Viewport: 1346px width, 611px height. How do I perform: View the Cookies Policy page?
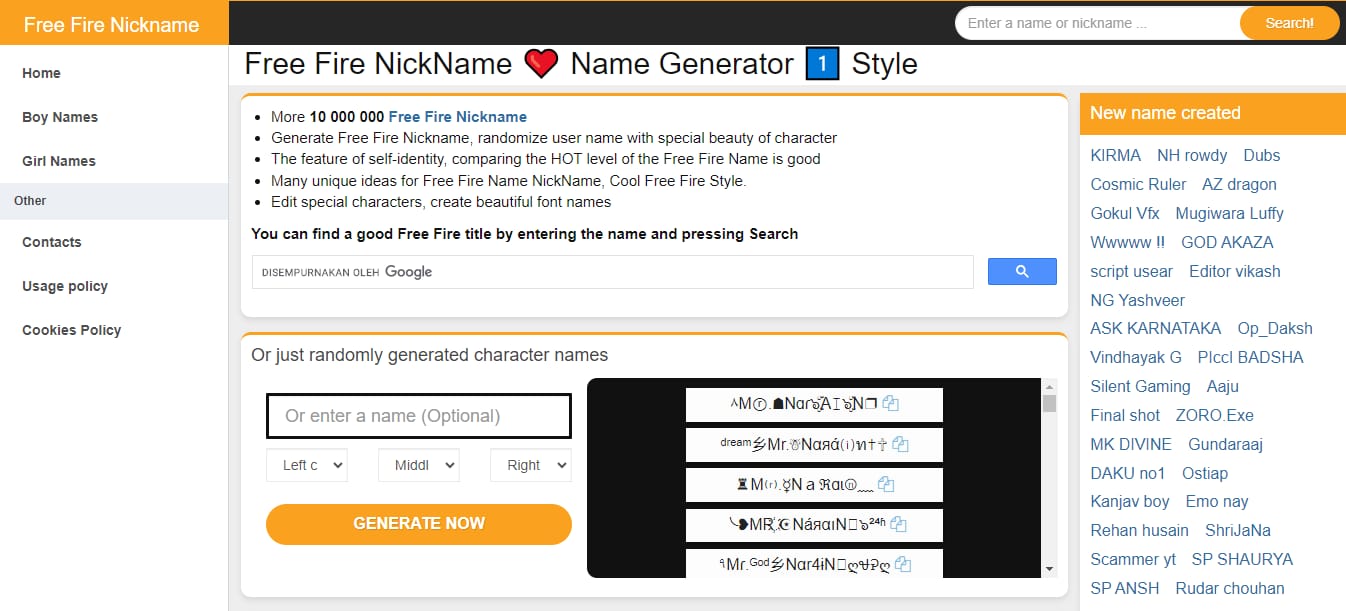(72, 330)
